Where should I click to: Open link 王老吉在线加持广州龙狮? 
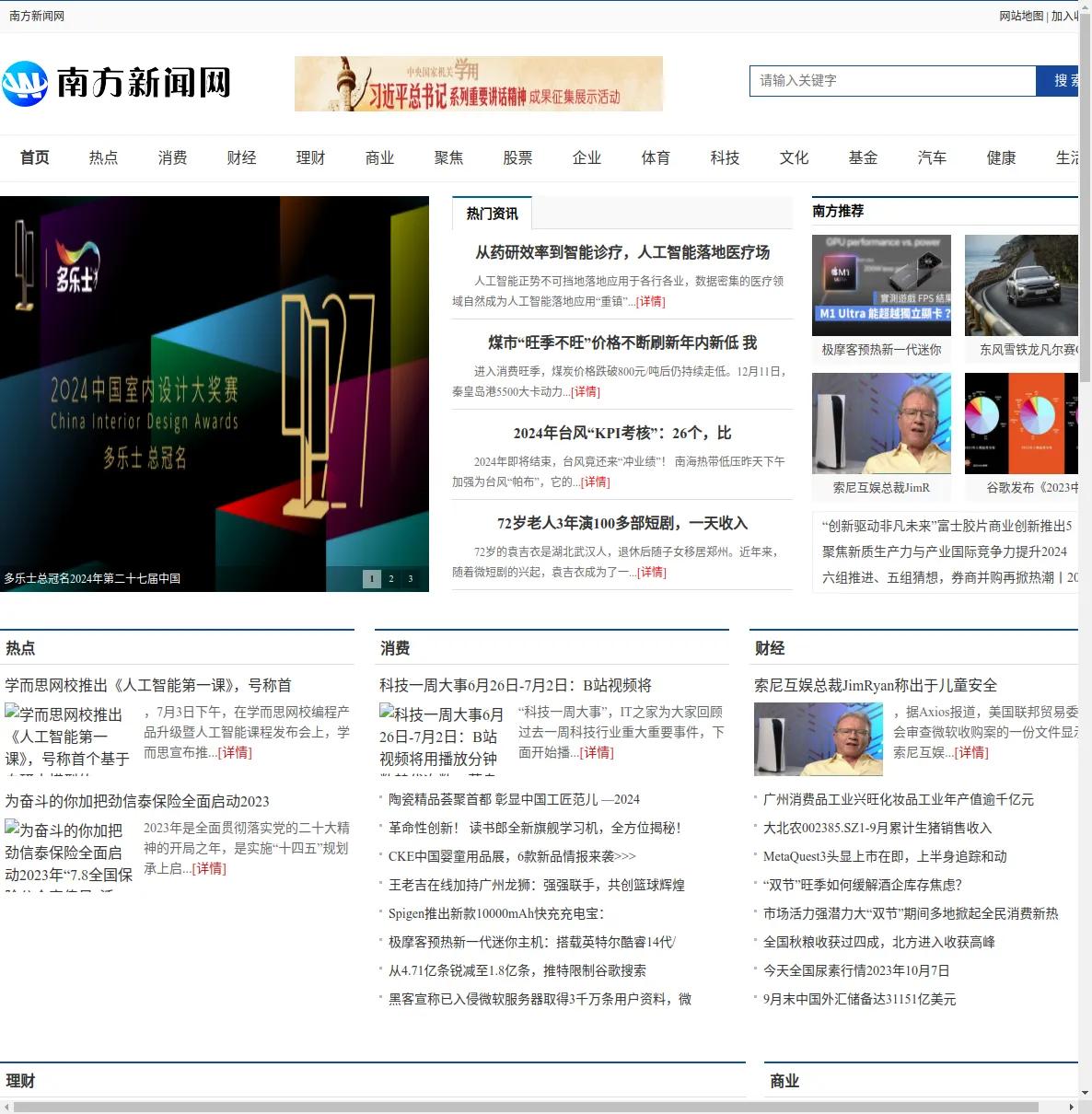pos(537,885)
